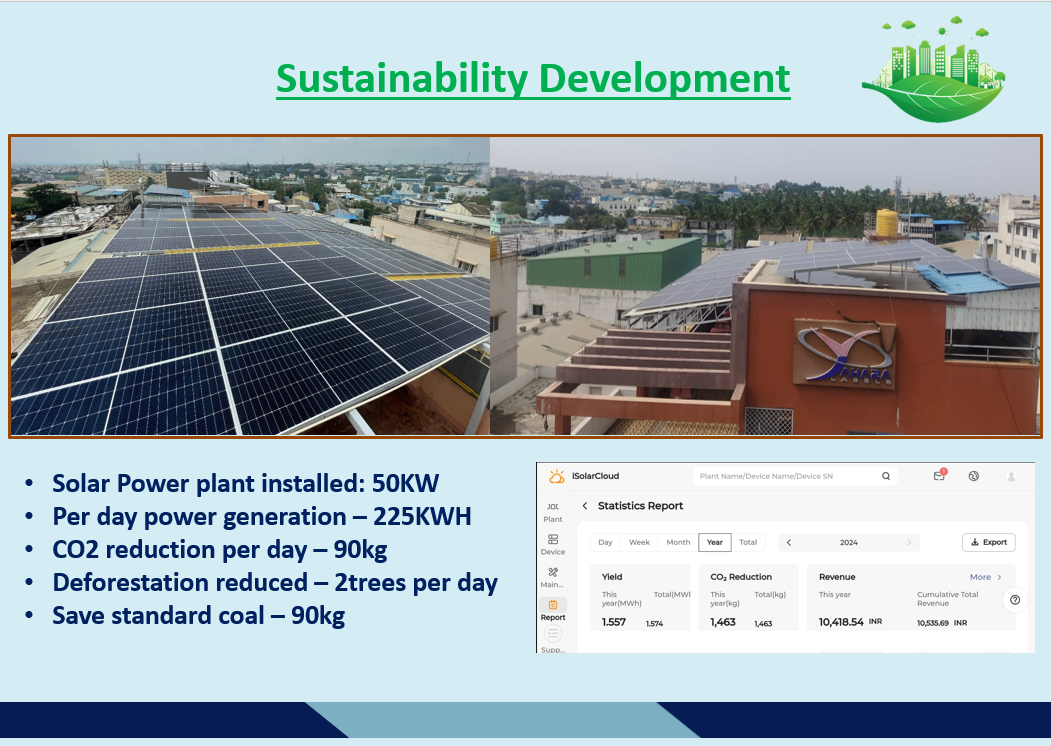Open the More link in Revenue

(985, 577)
